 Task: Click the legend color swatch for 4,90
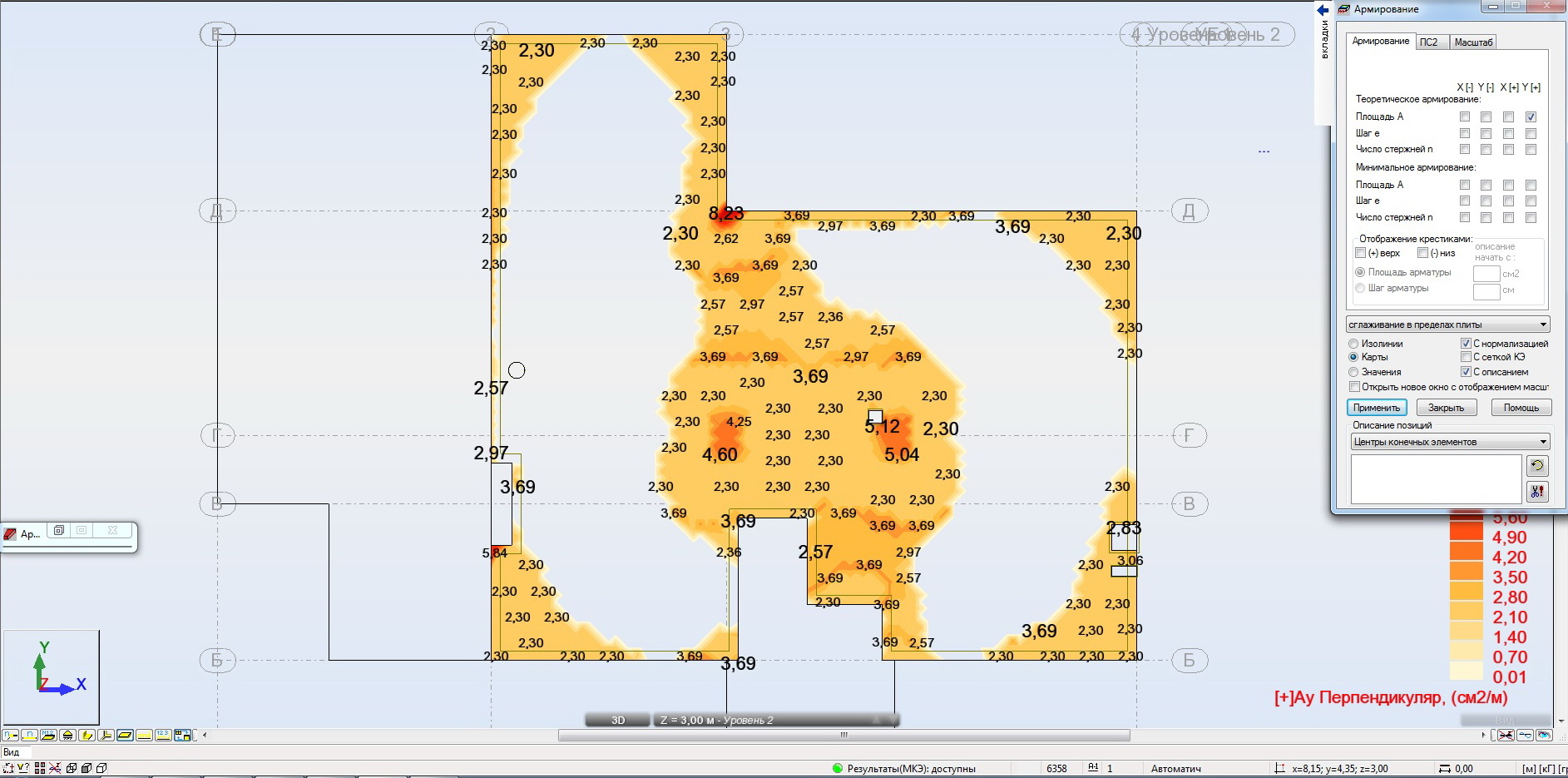coord(1467,531)
